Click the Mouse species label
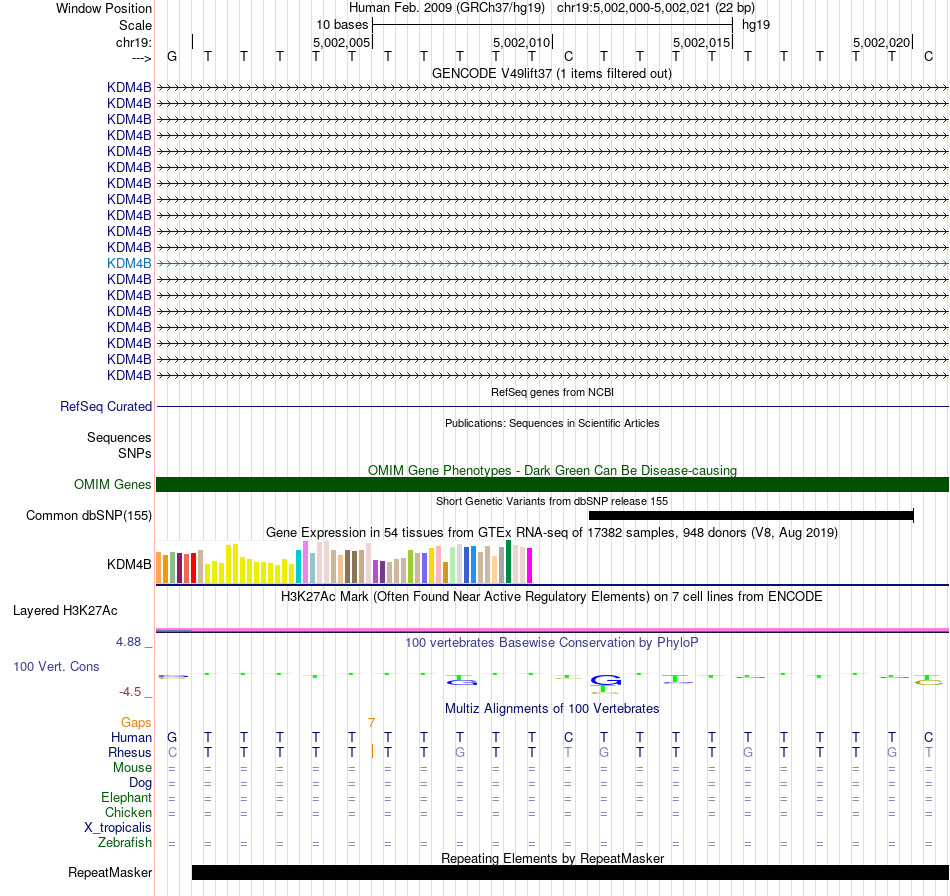Viewport: 950px width, 896px height. click(x=132, y=768)
